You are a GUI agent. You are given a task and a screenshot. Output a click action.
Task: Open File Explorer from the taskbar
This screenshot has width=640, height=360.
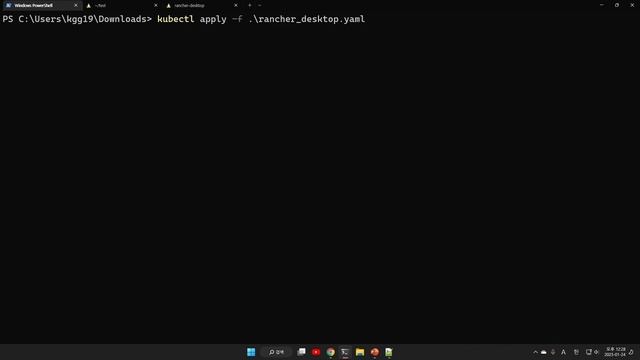tap(360, 352)
